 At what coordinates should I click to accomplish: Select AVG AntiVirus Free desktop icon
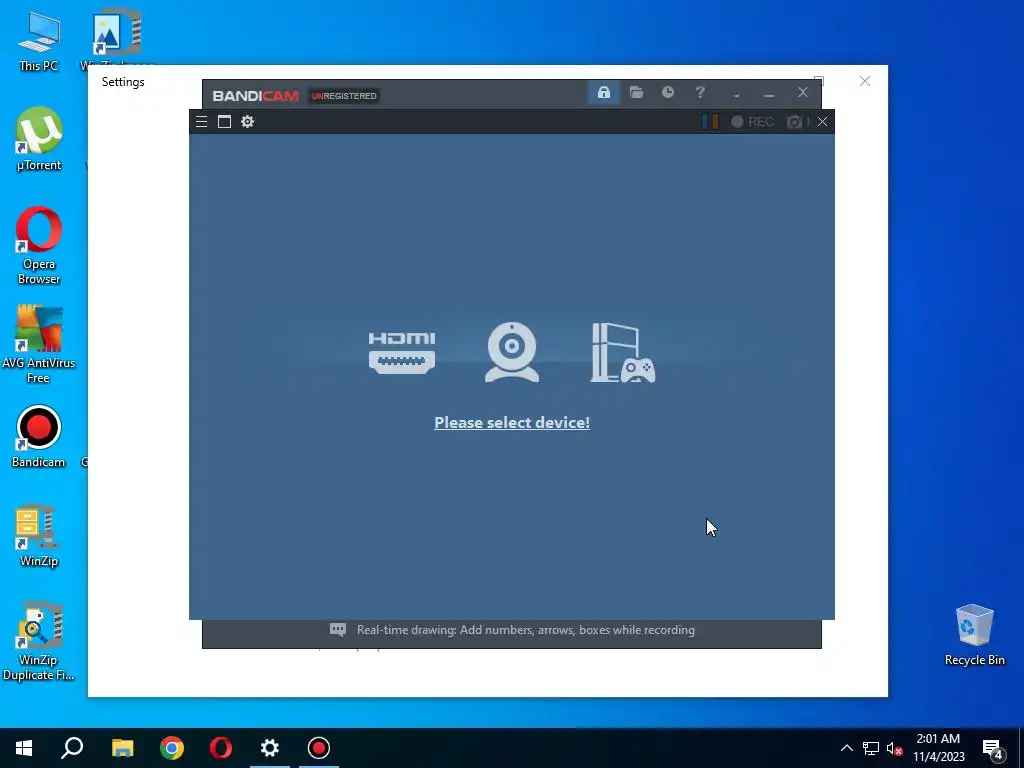[39, 344]
